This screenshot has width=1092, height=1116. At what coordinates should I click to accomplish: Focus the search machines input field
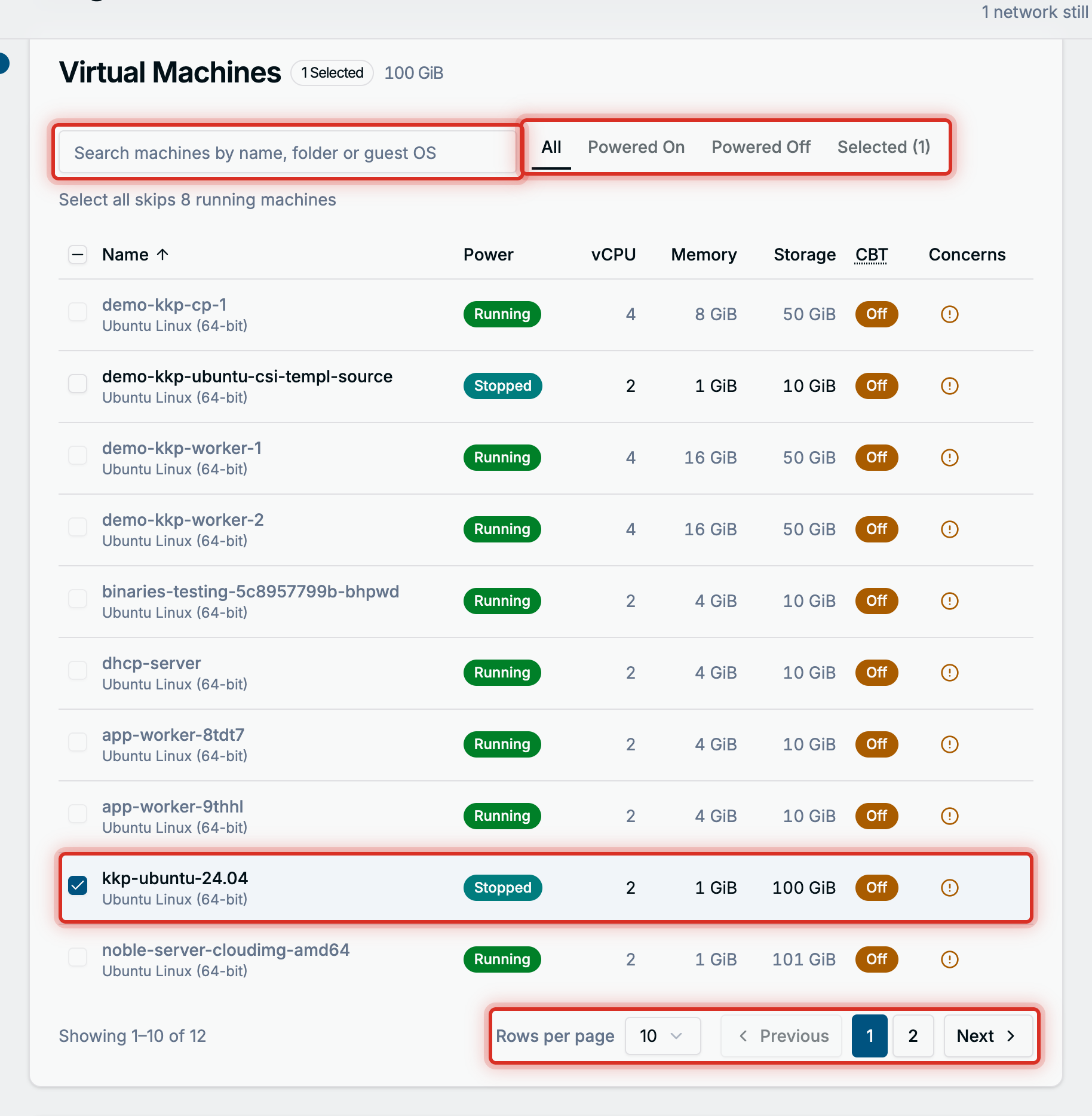click(x=287, y=153)
